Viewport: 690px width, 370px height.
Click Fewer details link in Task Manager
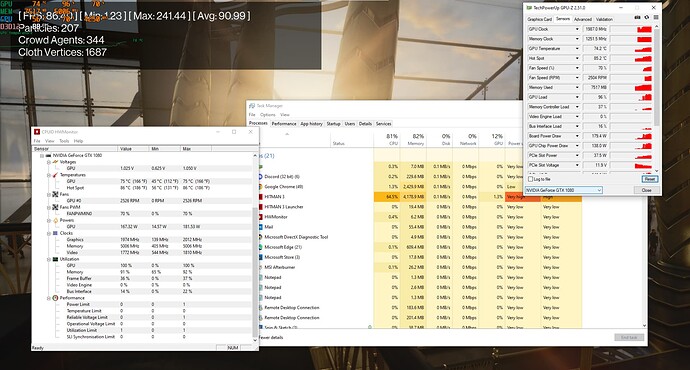point(271,337)
